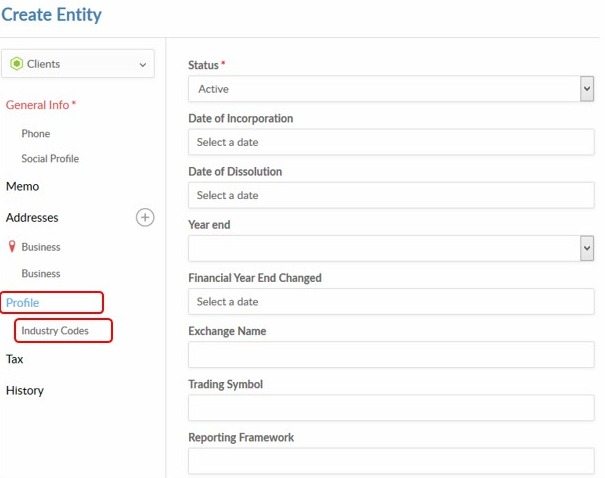Expand the Status dropdown set to Active
The image size is (605, 478).
[390, 89]
